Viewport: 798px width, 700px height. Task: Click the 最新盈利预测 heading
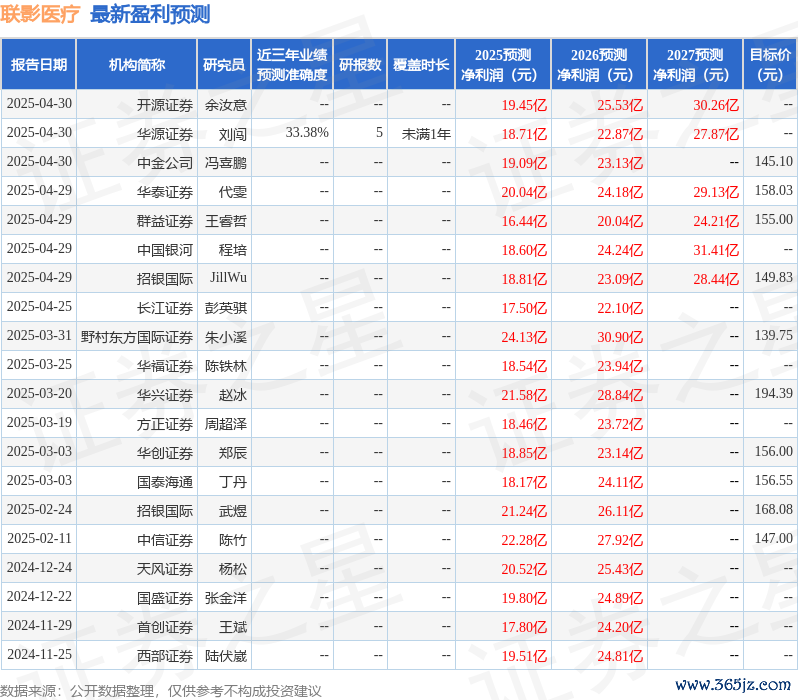pos(150,14)
